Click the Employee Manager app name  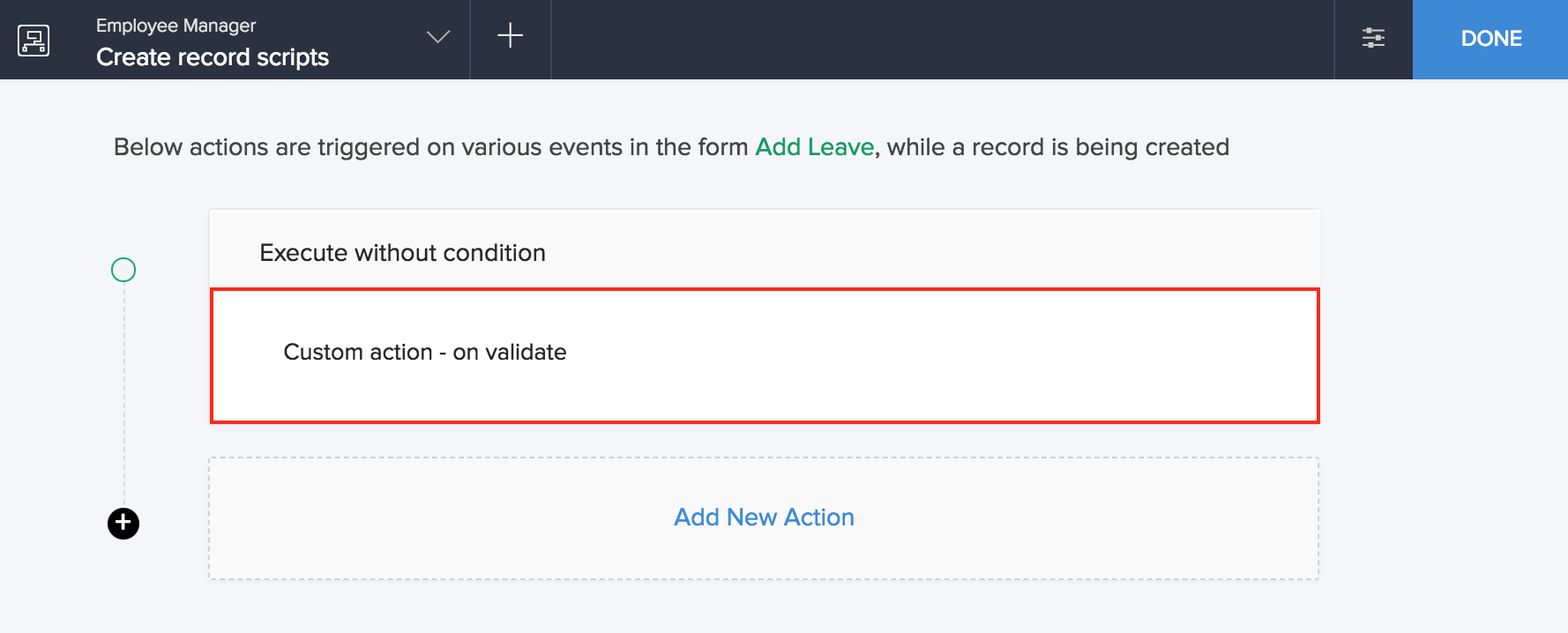175,26
